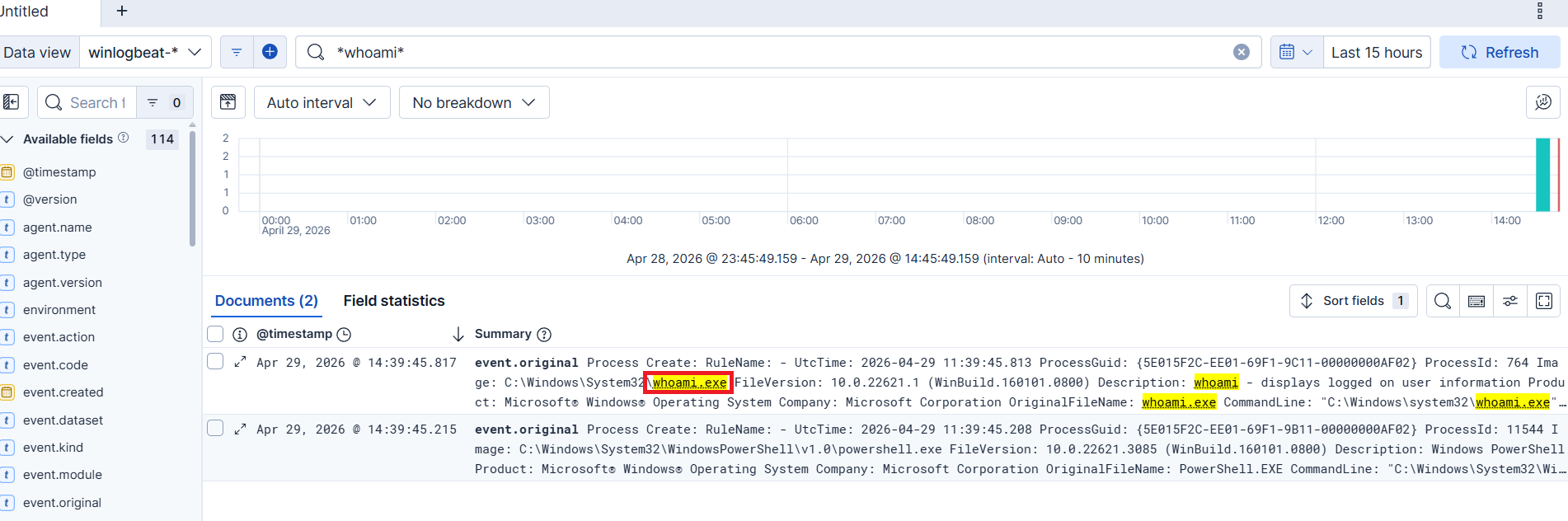Select the checkbox for the 14:39:45.817 row
Screen dimensions: 1568x521
[x=215, y=361]
